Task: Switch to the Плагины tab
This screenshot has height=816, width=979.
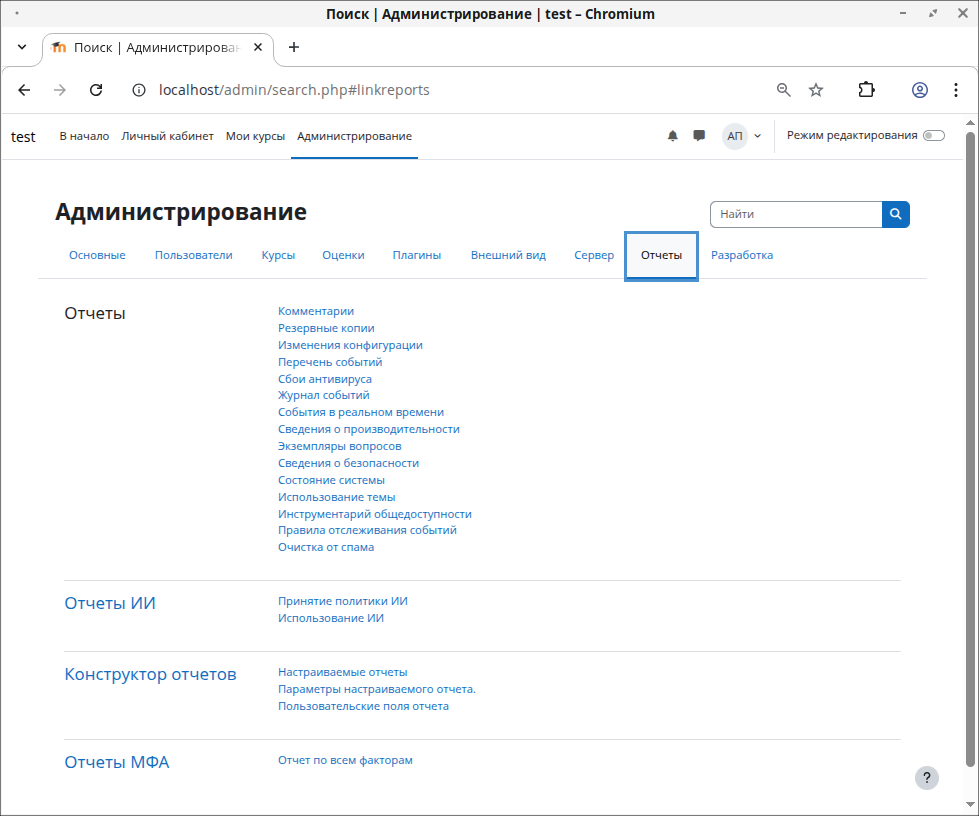Action: (416, 255)
